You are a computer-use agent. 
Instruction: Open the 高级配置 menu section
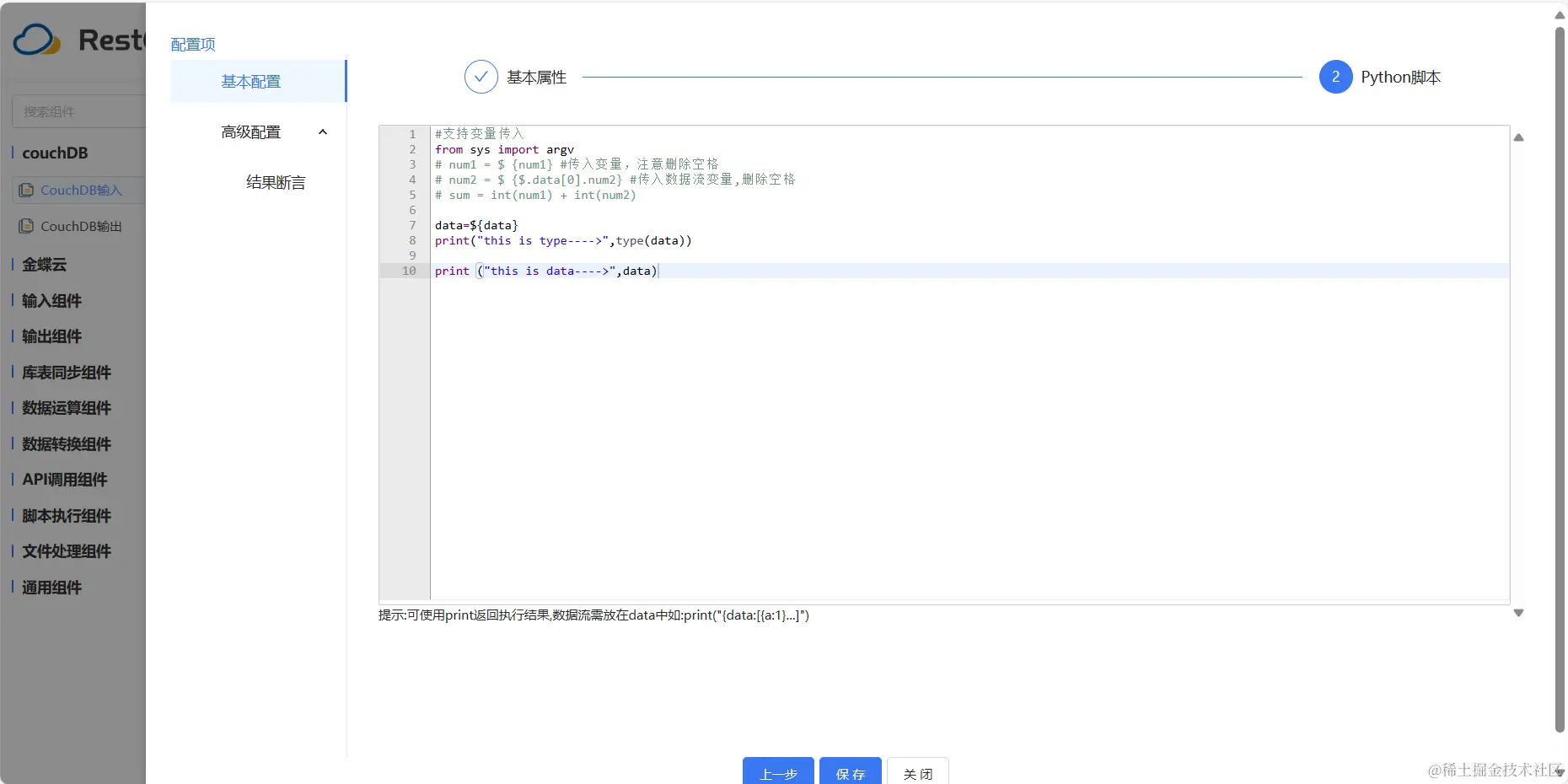coord(251,132)
